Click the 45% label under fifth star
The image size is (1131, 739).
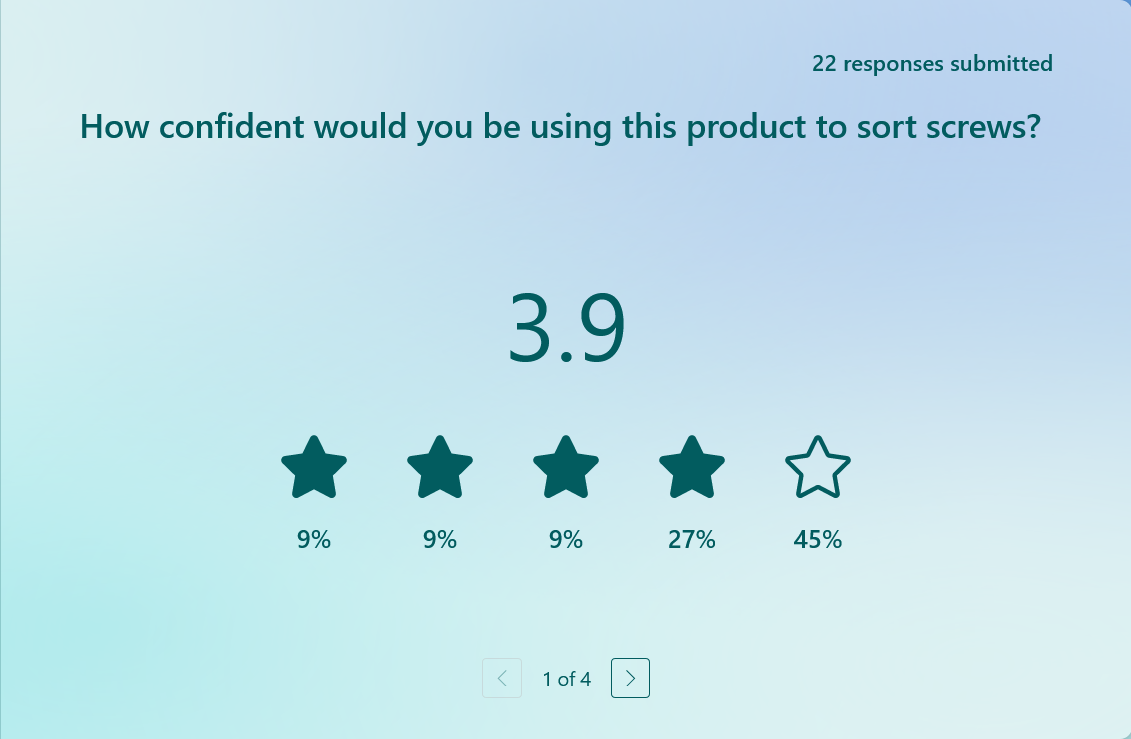pyautogui.click(x=818, y=540)
